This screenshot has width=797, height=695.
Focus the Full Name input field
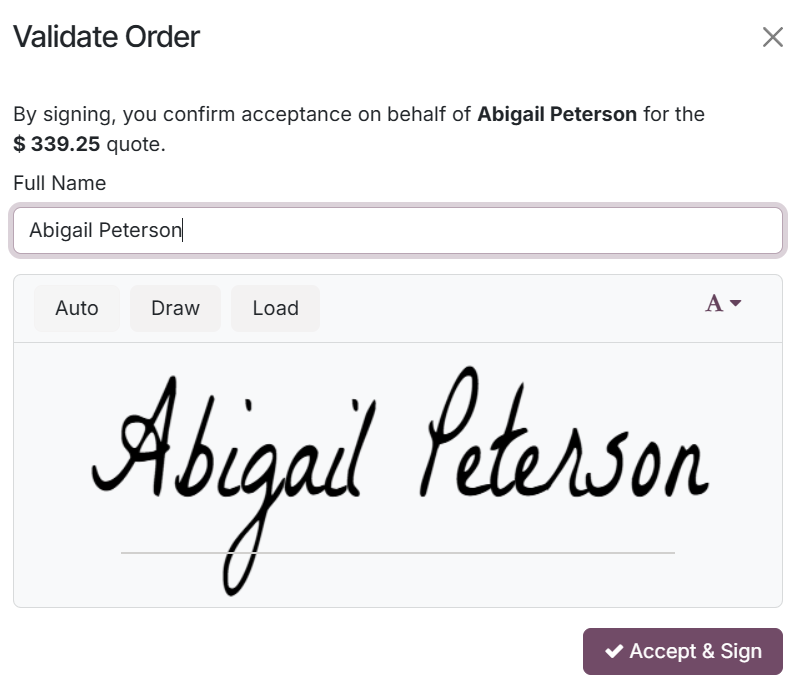(x=398, y=230)
